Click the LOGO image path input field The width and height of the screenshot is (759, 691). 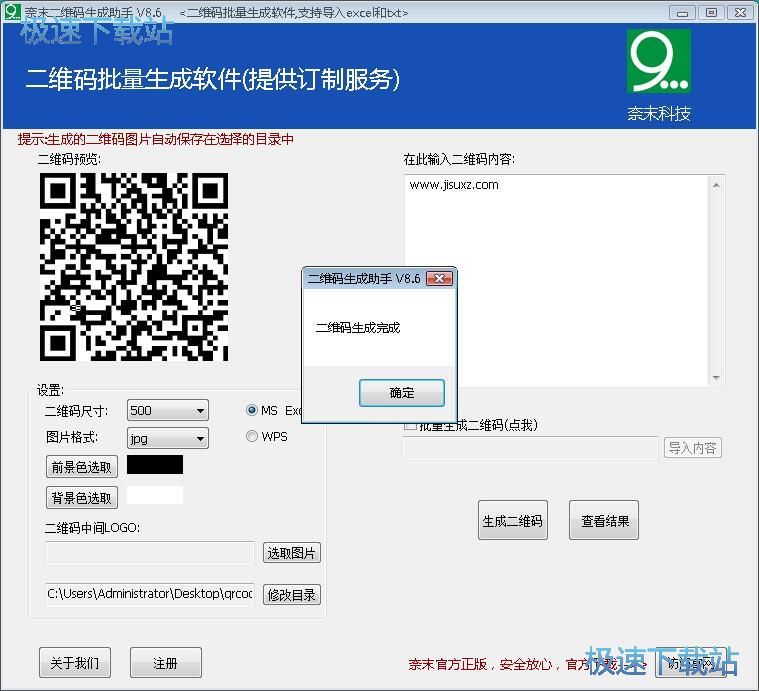[x=150, y=553]
